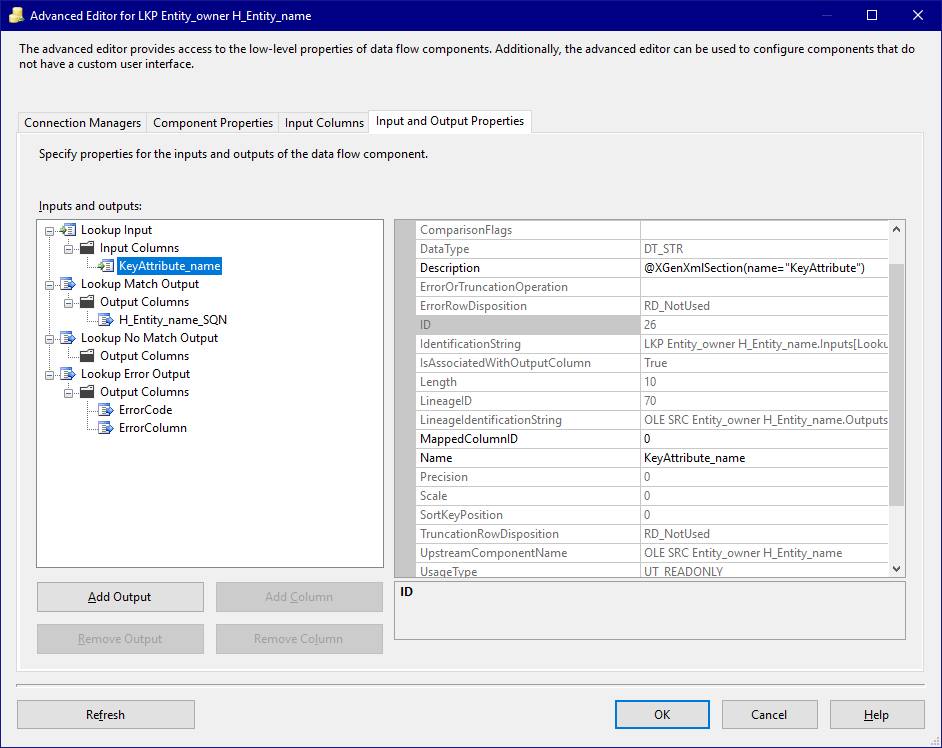Collapse the Input Columns folder node
942x748 pixels.
pos(68,249)
